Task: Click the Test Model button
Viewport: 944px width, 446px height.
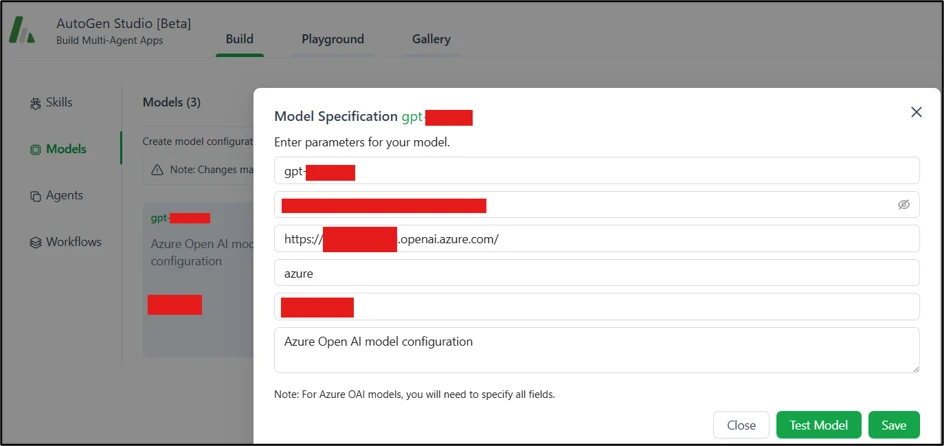Action: tap(819, 425)
